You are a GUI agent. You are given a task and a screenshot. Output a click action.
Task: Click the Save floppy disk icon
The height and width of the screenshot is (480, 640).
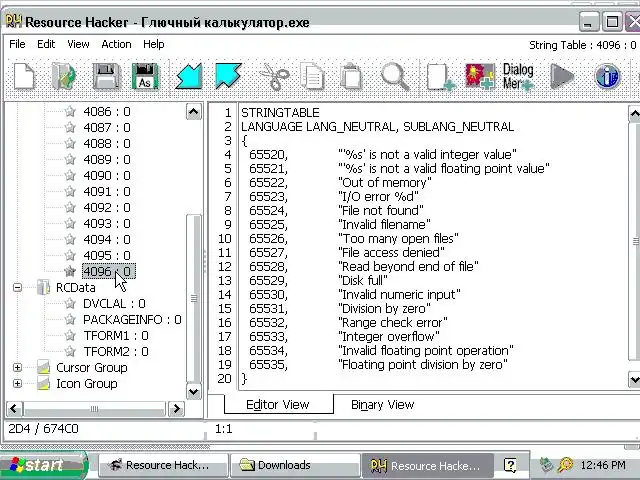[x=106, y=76]
